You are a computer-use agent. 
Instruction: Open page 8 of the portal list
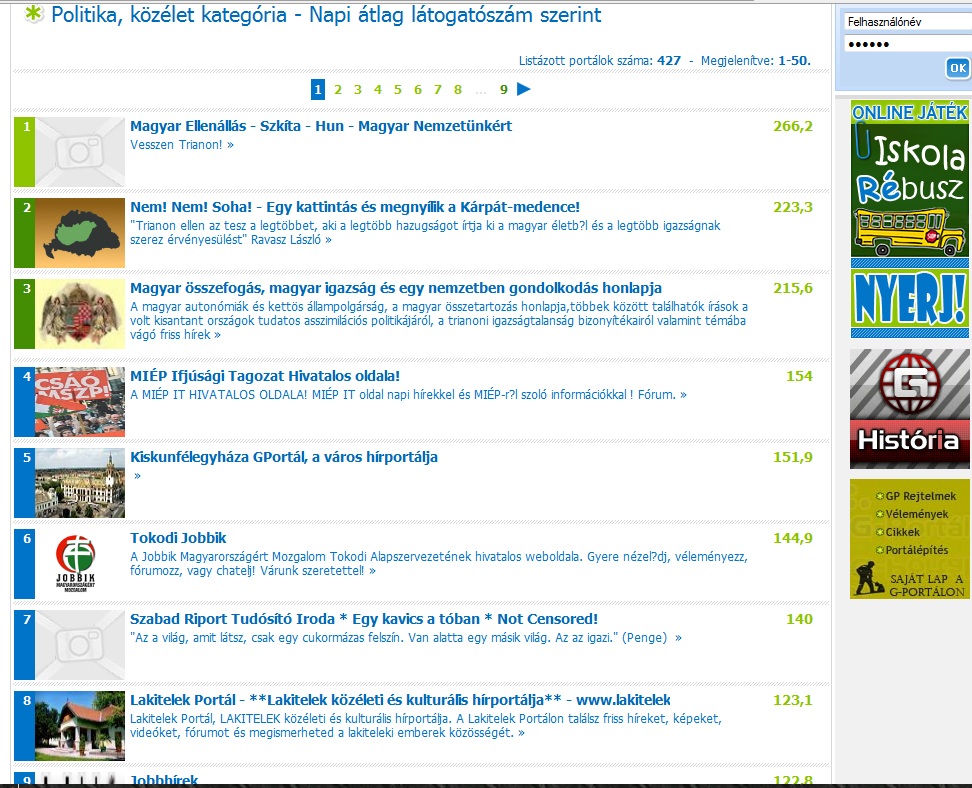tap(457, 90)
